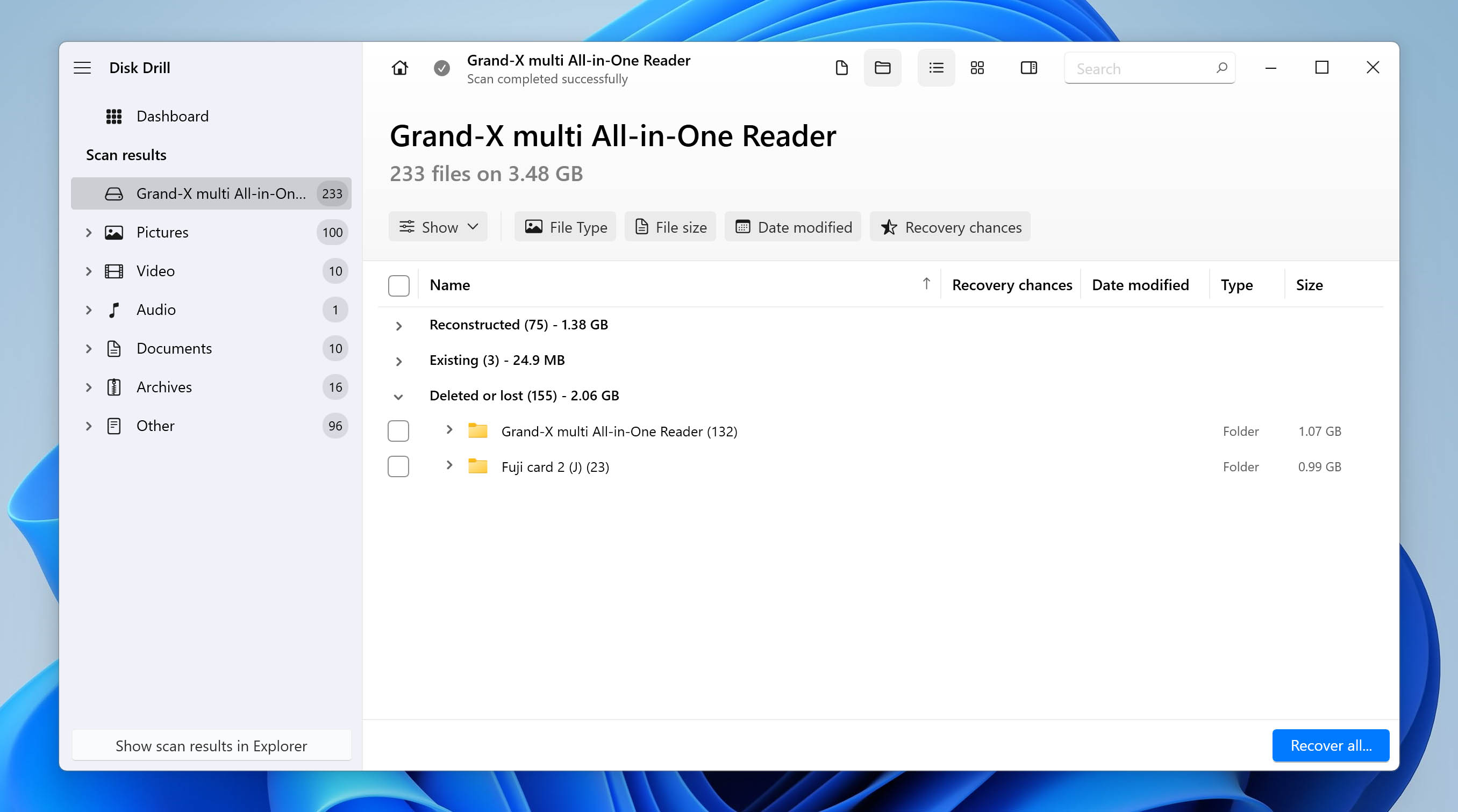Go to home via the house icon
Image resolution: width=1458 pixels, height=812 pixels.
click(399, 68)
